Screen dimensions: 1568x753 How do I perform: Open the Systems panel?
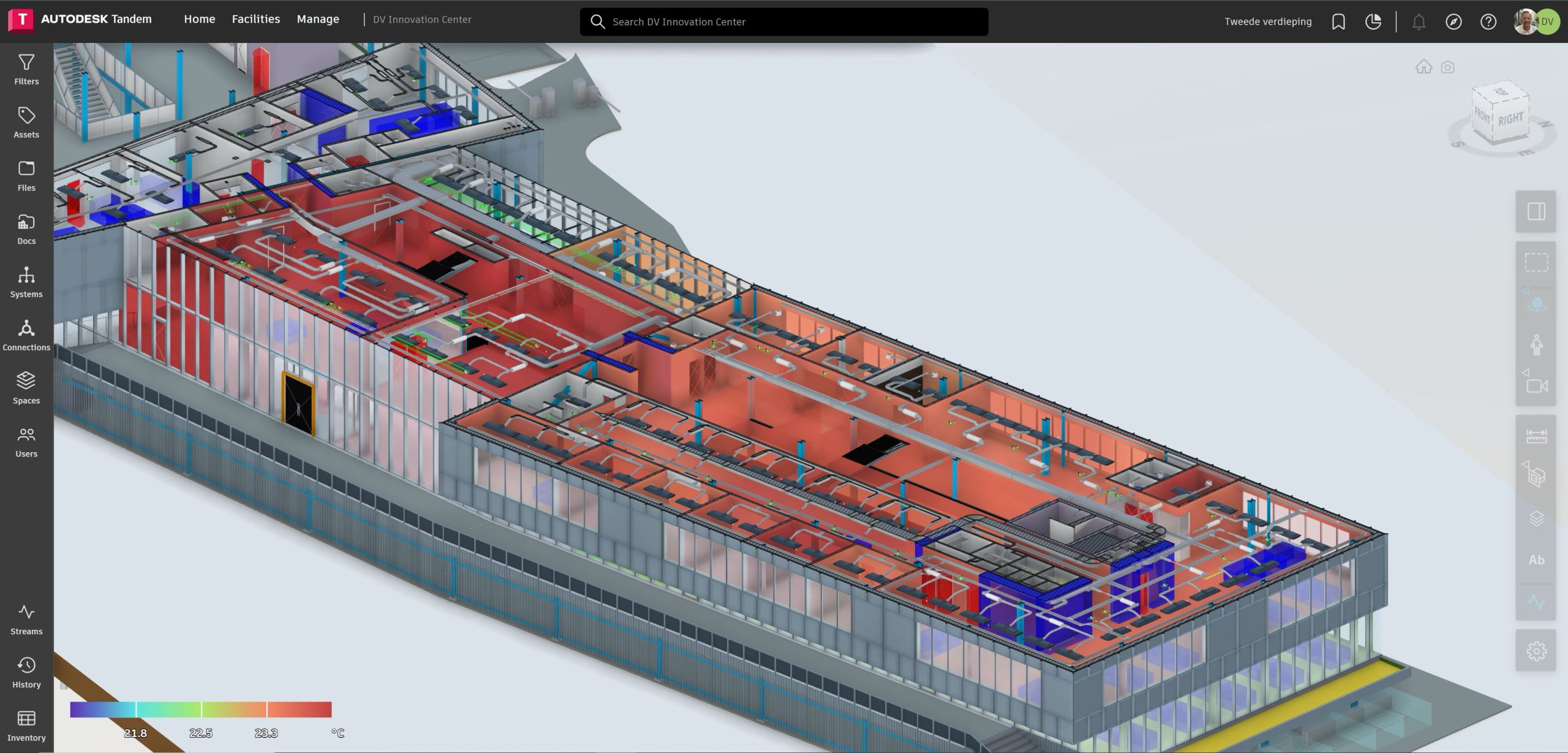[26, 281]
